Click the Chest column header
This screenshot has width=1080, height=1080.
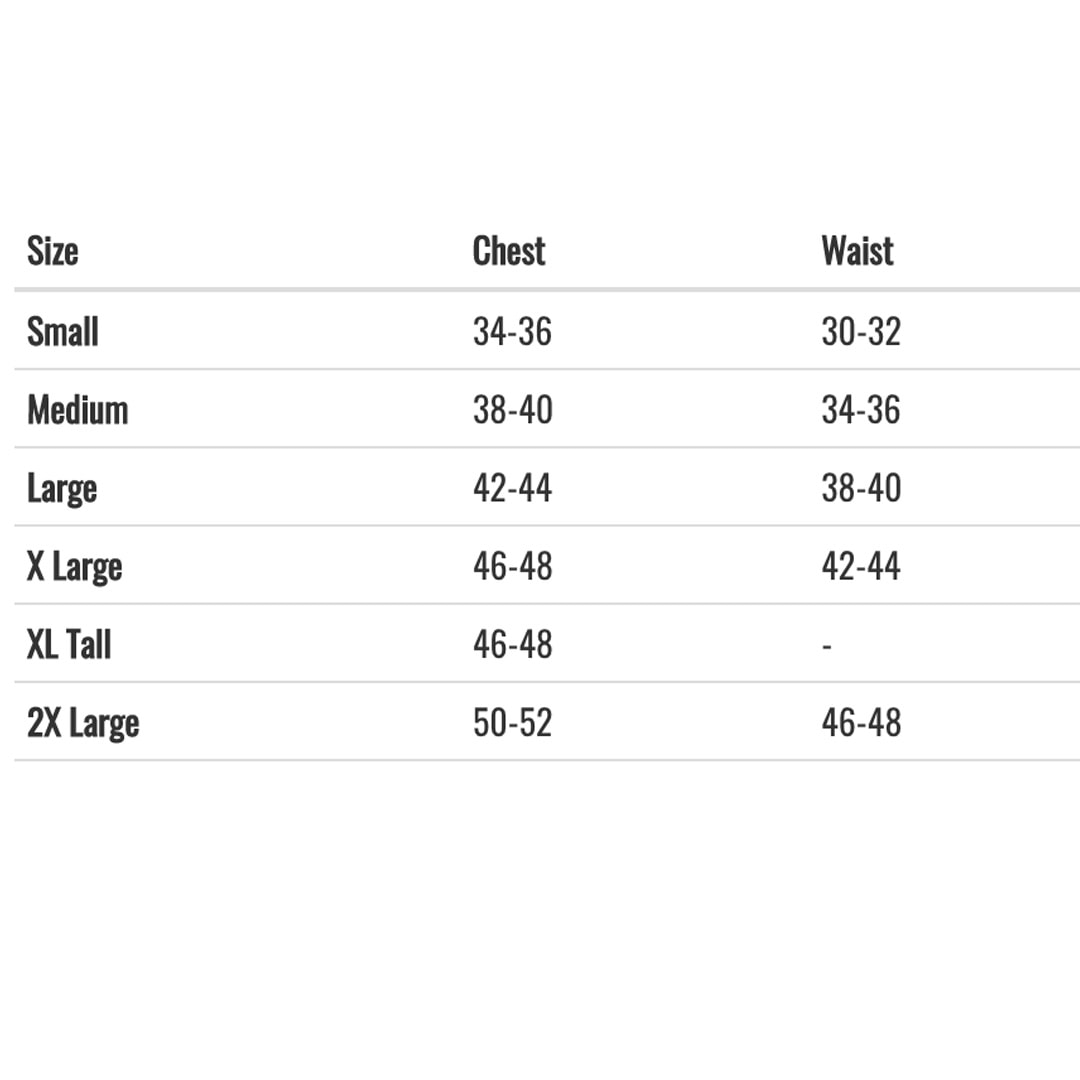[509, 251]
